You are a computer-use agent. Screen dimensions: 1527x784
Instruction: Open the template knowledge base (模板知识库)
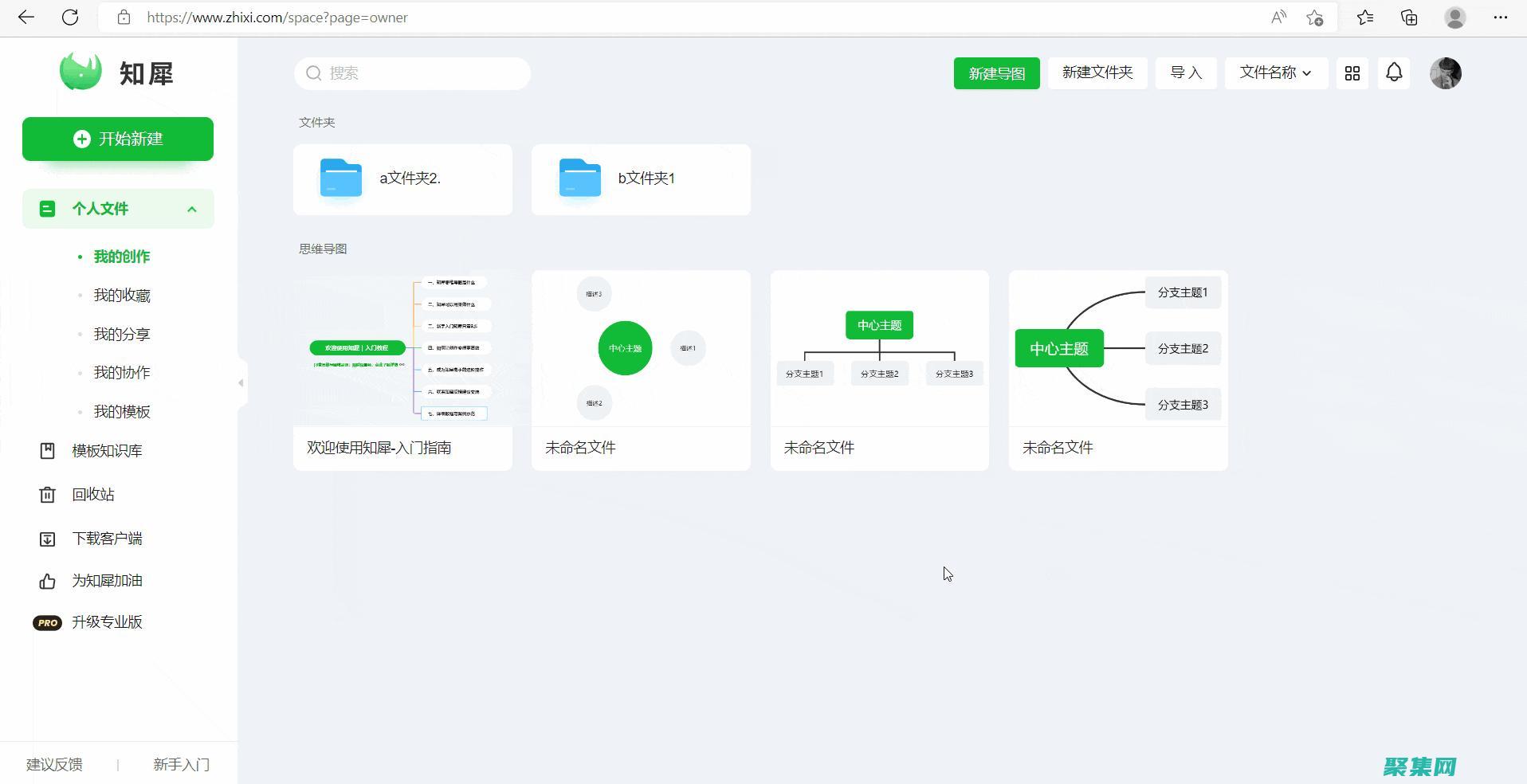(107, 451)
